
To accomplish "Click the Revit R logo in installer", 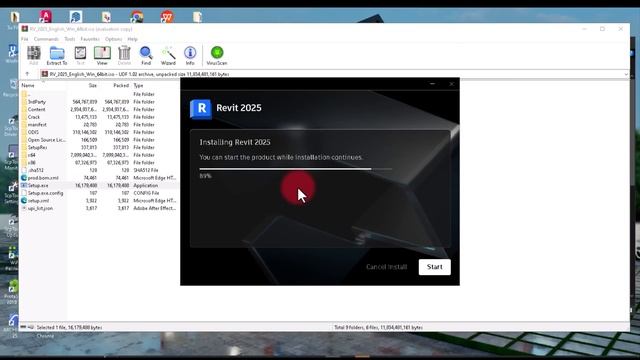I will (x=200, y=109).
